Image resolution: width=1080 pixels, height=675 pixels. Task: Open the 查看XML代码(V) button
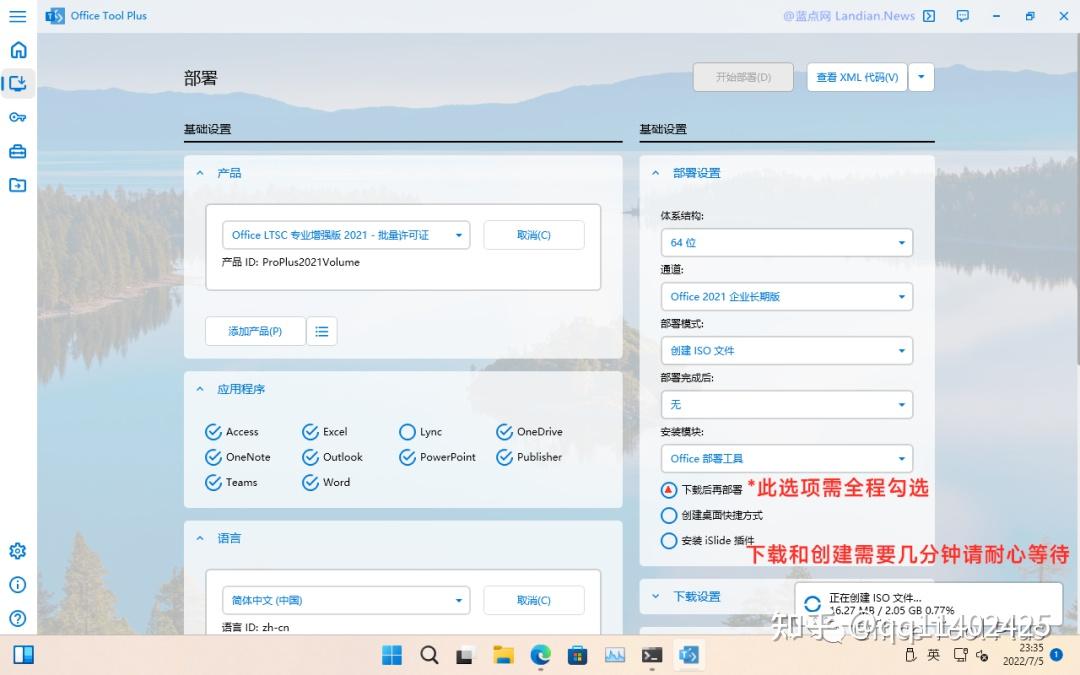point(856,77)
